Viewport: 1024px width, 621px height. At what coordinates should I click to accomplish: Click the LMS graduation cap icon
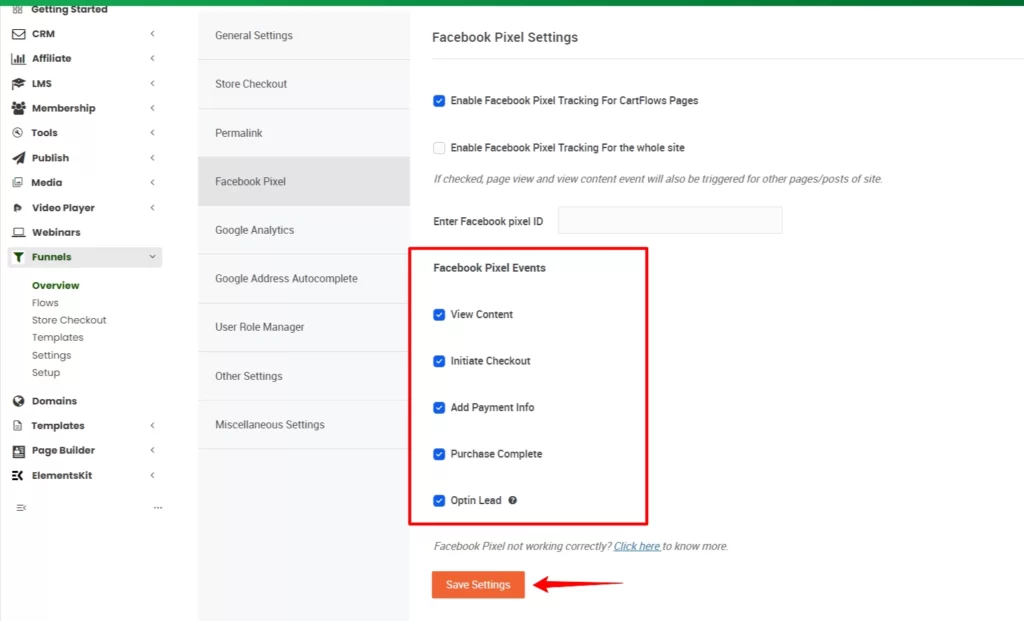[x=18, y=84]
